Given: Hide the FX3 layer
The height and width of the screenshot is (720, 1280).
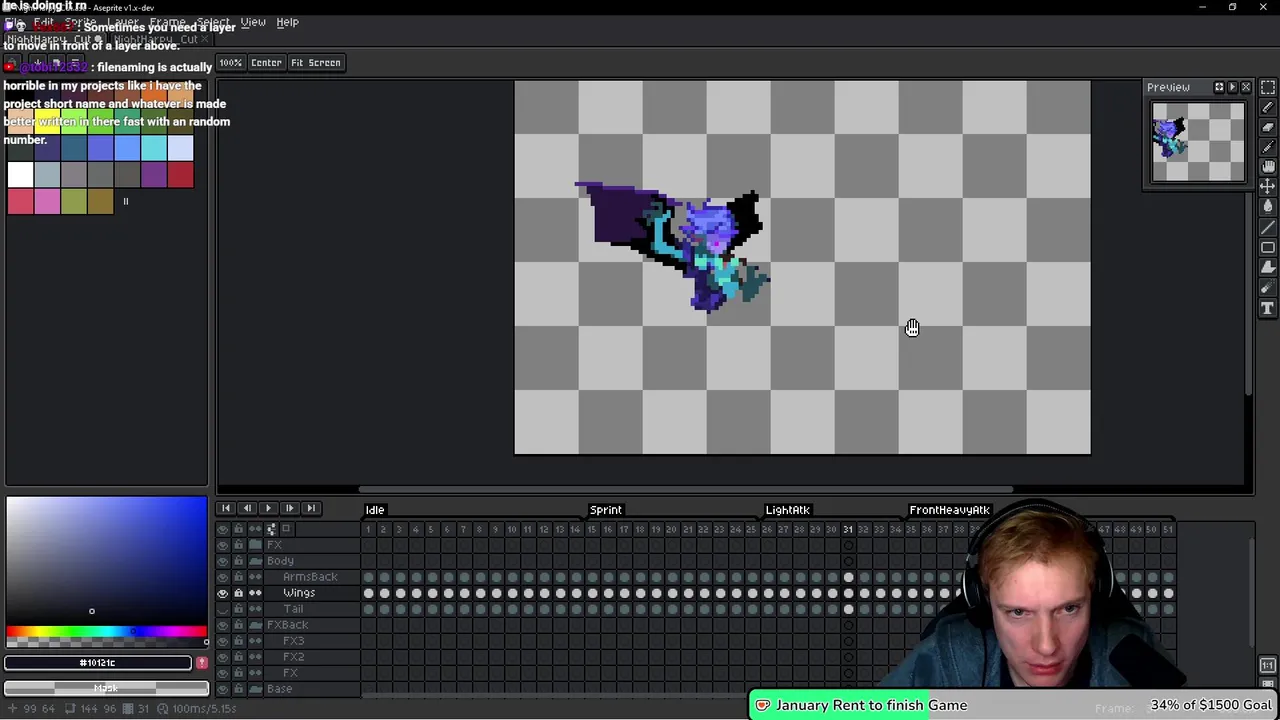Looking at the screenshot, I should coord(223,641).
